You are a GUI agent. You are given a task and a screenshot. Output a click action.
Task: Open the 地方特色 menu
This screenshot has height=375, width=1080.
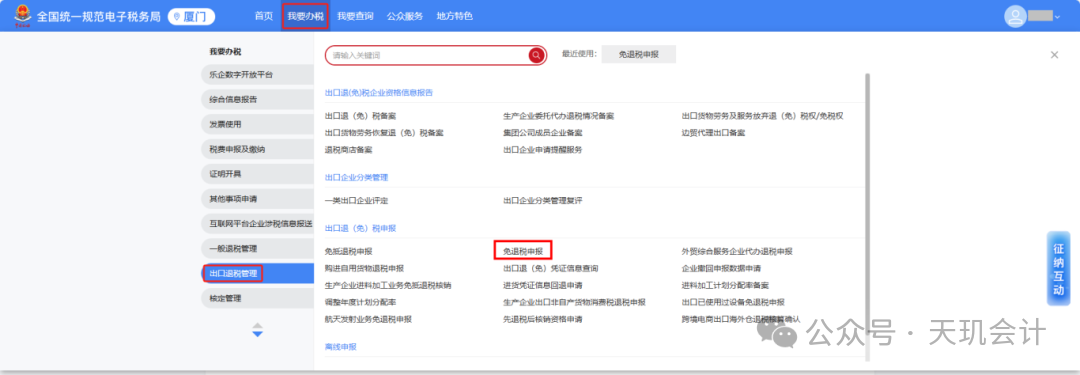tap(455, 16)
